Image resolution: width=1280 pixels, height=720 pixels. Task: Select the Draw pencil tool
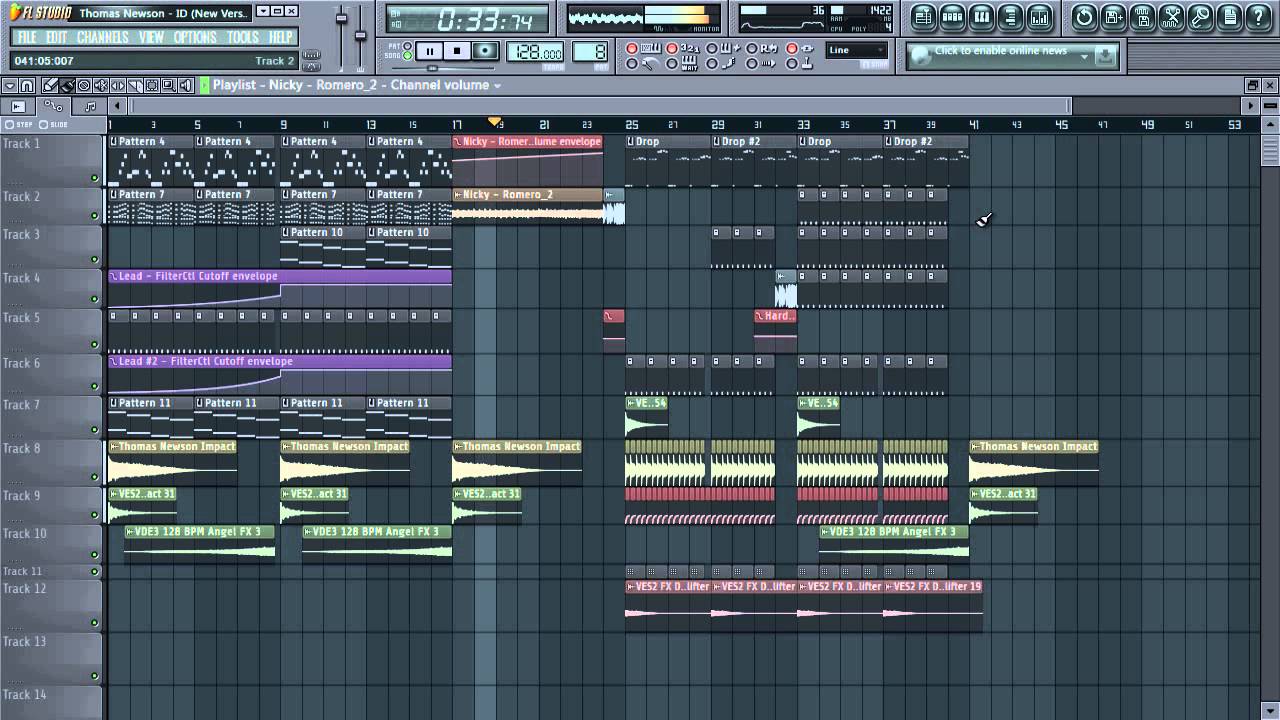click(x=50, y=85)
